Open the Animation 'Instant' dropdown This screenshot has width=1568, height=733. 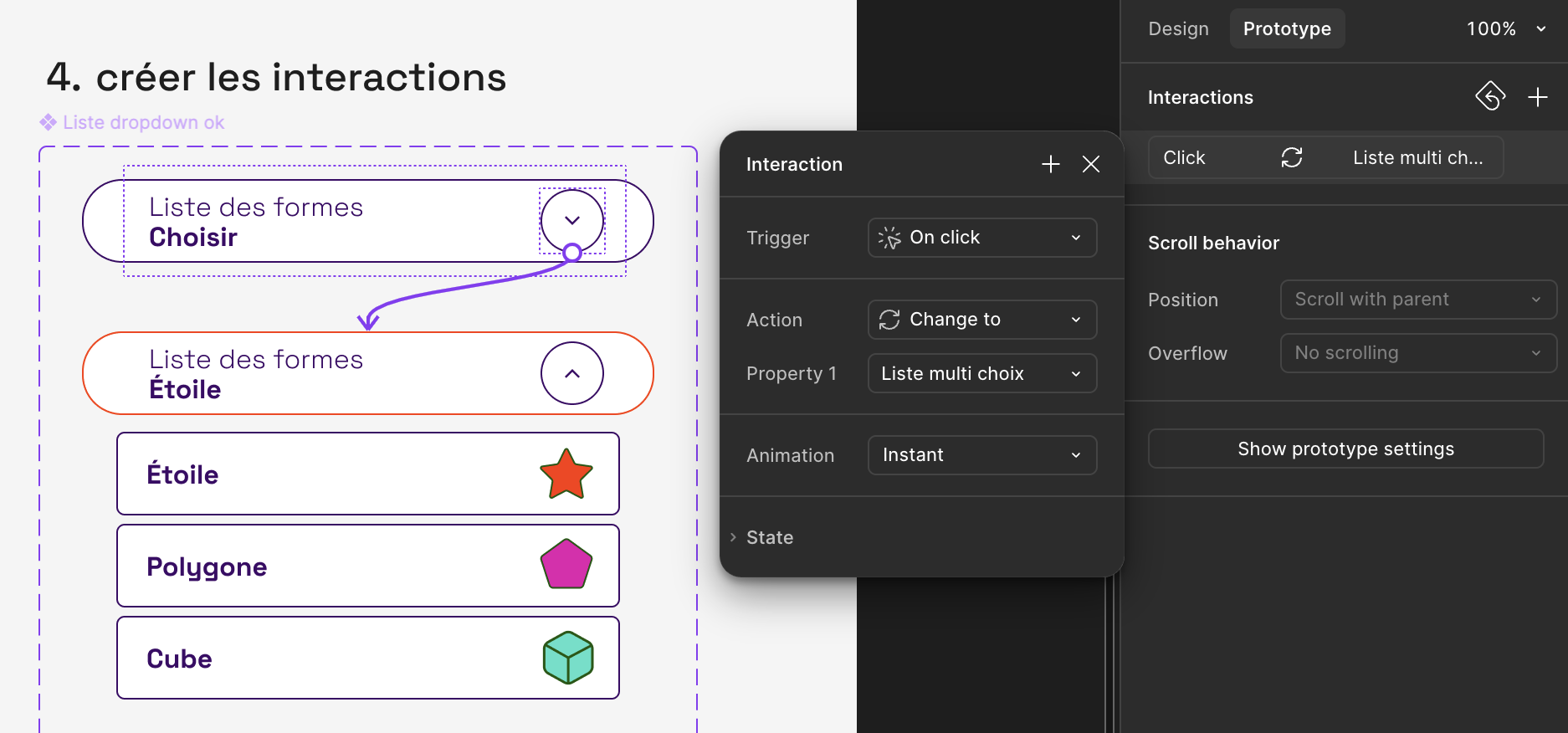tap(981, 455)
